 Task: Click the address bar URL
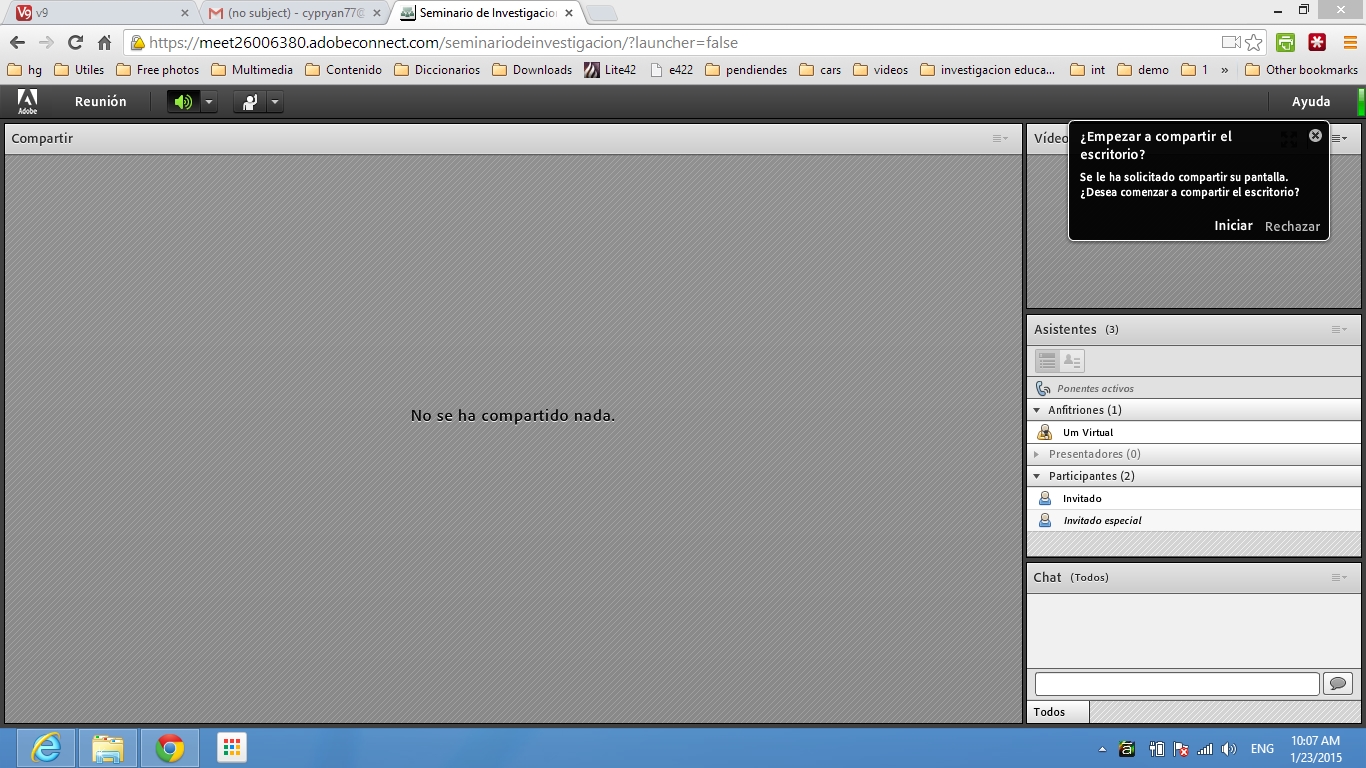[x=444, y=43]
